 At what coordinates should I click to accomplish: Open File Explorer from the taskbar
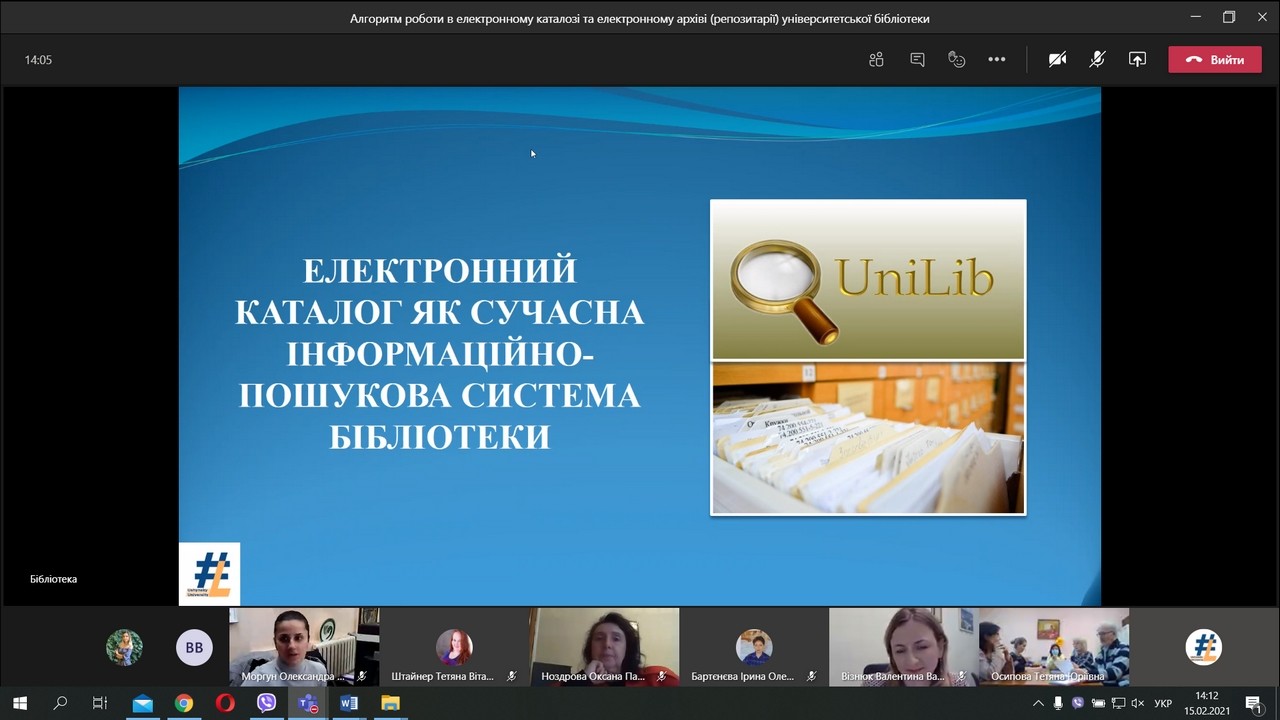click(x=390, y=703)
